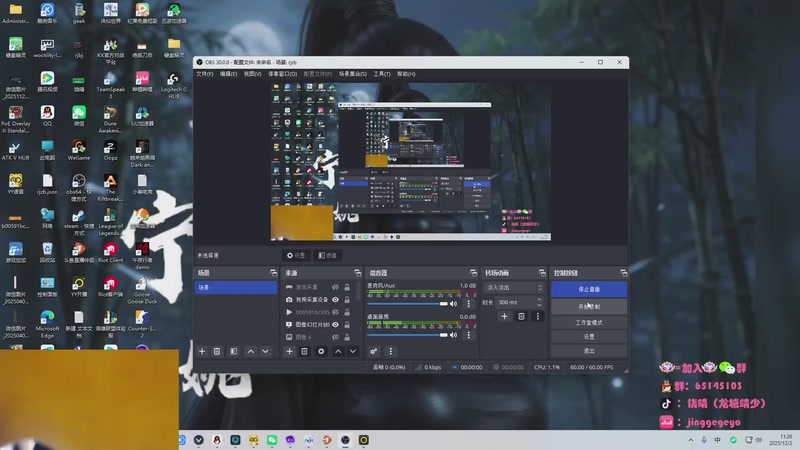Image resolution: width=800 pixels, height=450 pixels.
Task: Open the three-dot menu for 桌面音频
Action: click(x=468, y=335)
